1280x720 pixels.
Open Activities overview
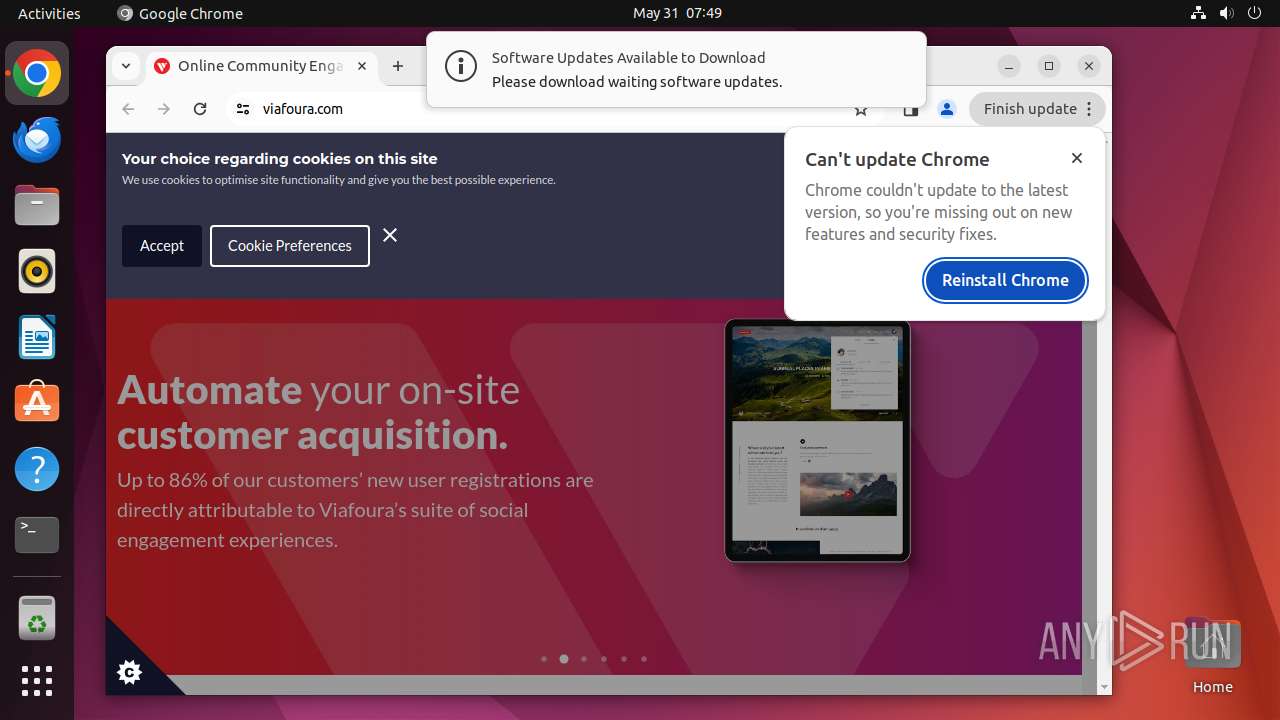[x=49, y=13]
